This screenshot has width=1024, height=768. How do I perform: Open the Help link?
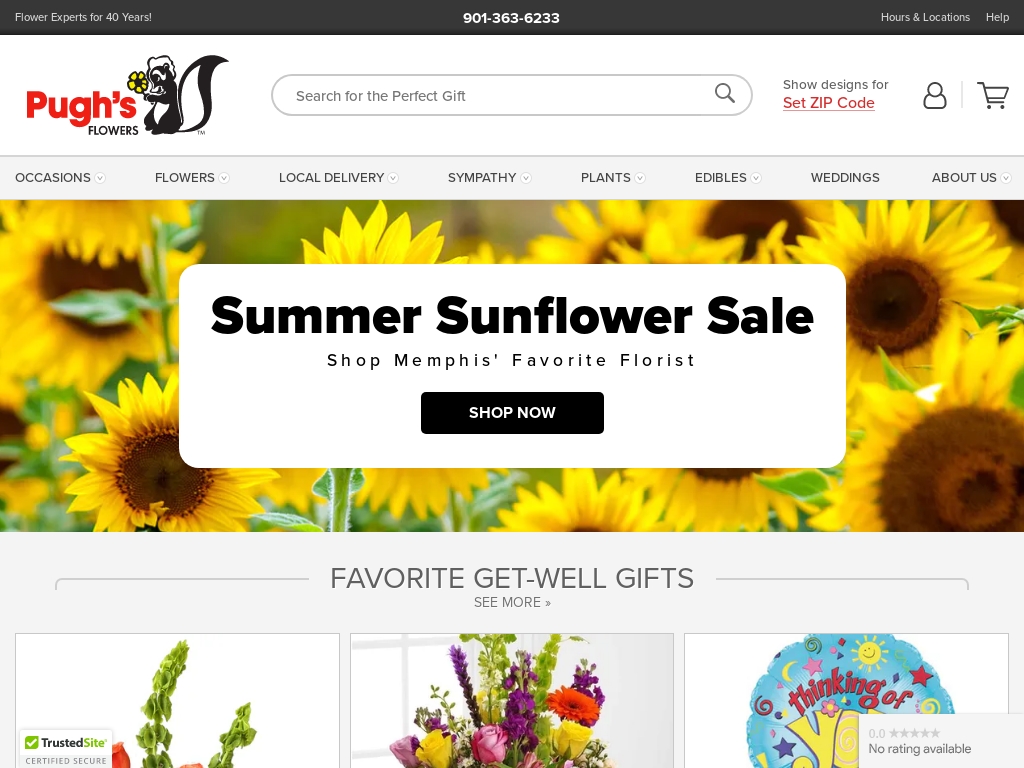pos(997,18)
